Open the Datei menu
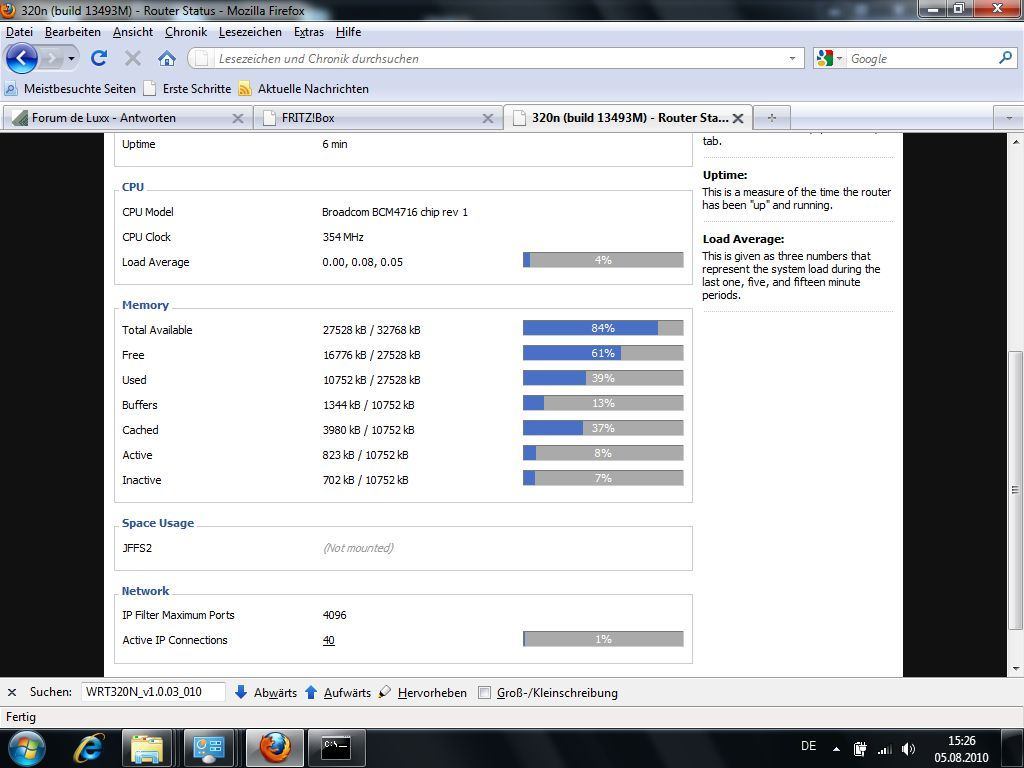The height and width of the screenshot is (768, 1024). pos(20,32)
